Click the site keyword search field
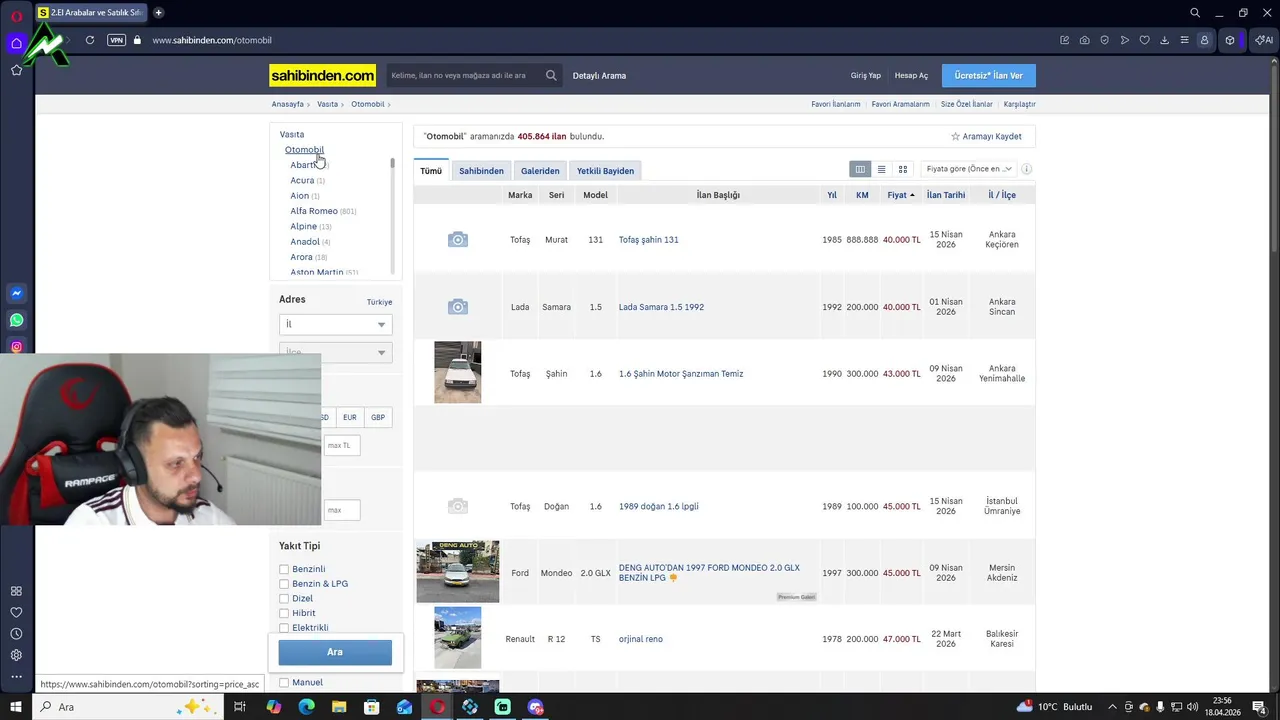This screenshot has height=720, width=1280. tap(466, 75)
